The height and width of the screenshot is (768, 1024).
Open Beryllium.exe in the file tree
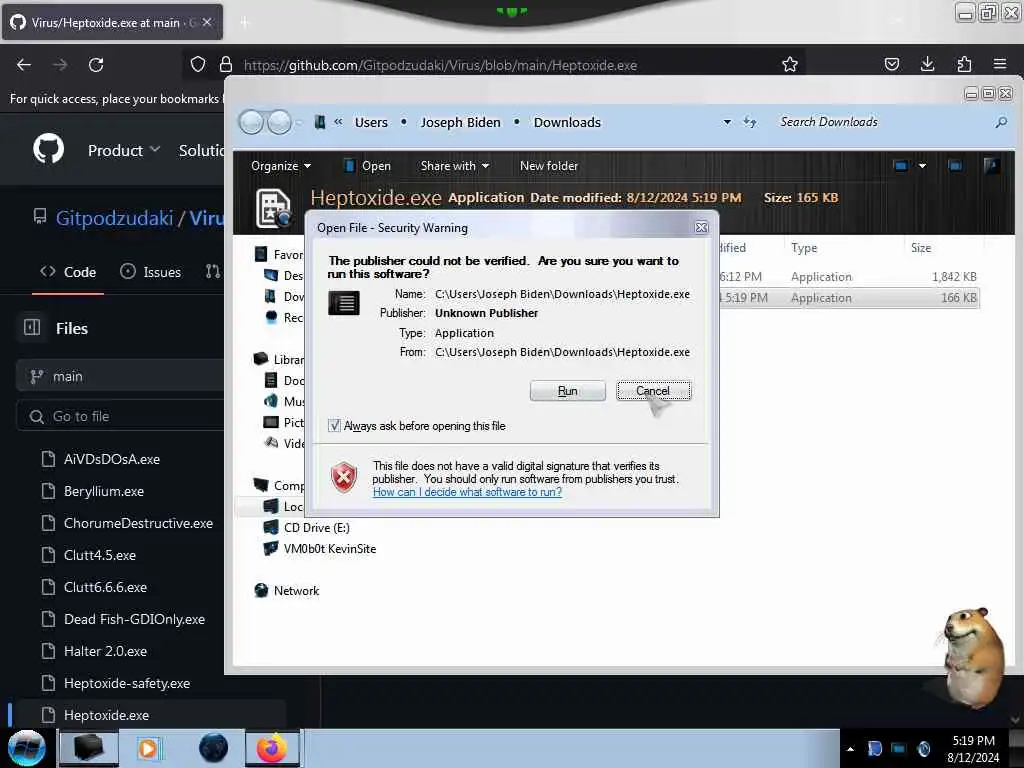pyautogui.click(x=104, y=491)
